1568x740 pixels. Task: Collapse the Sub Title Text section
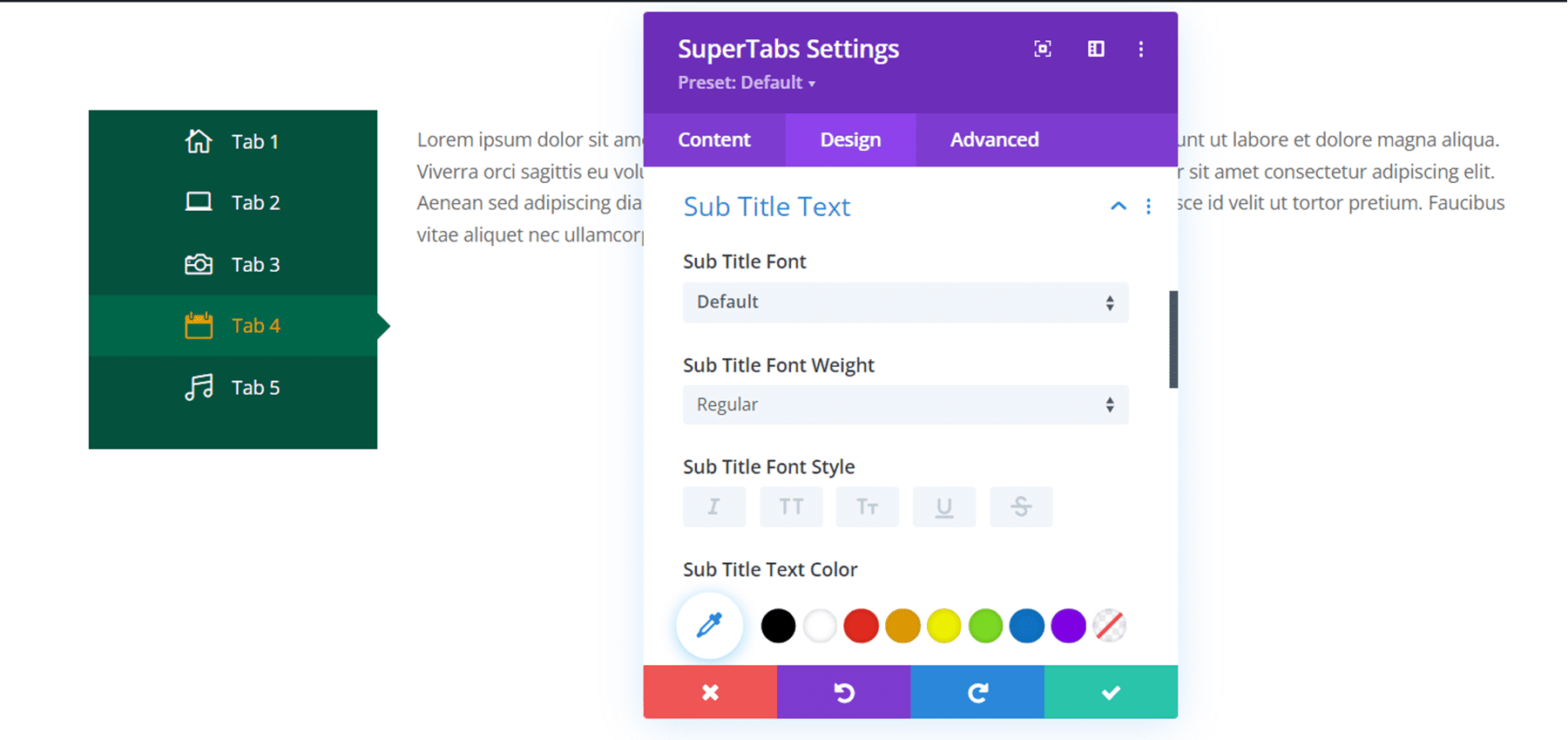click(1118, 207)
